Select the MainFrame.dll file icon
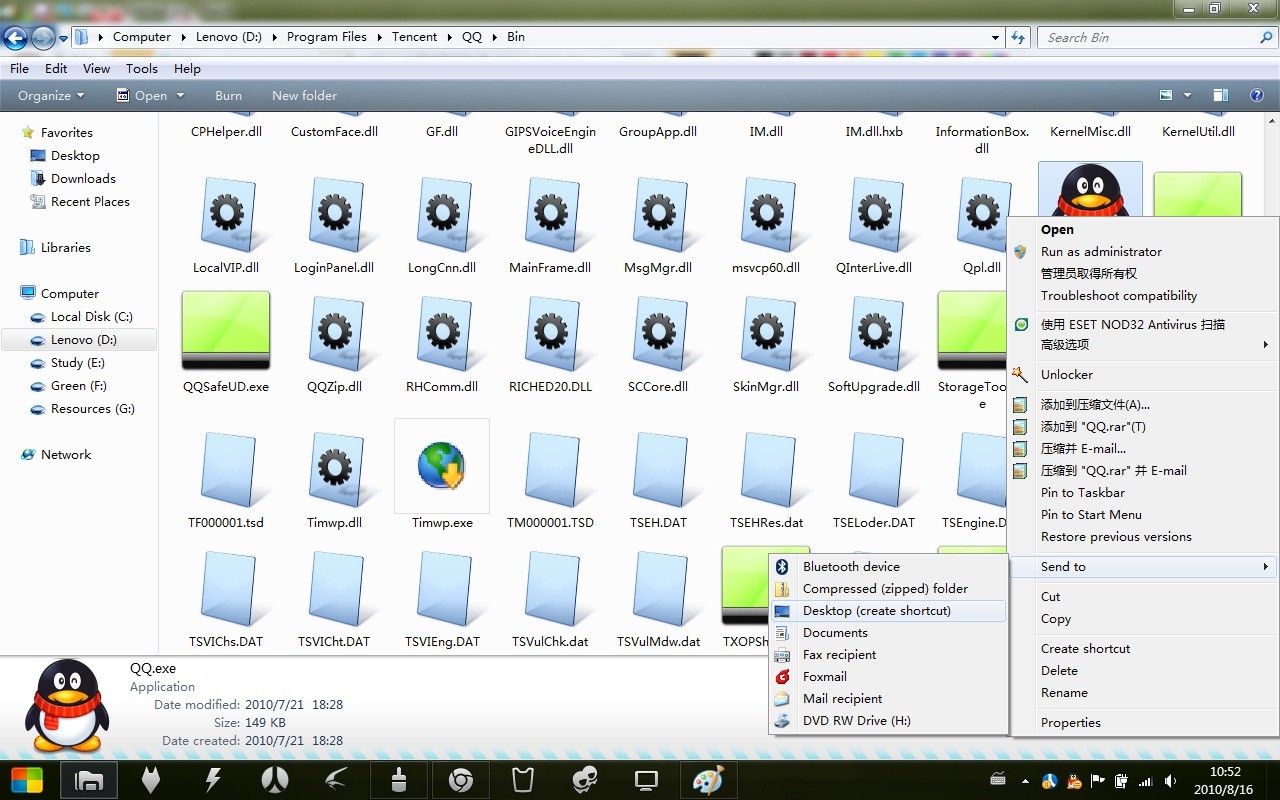 tap(550, 214)
